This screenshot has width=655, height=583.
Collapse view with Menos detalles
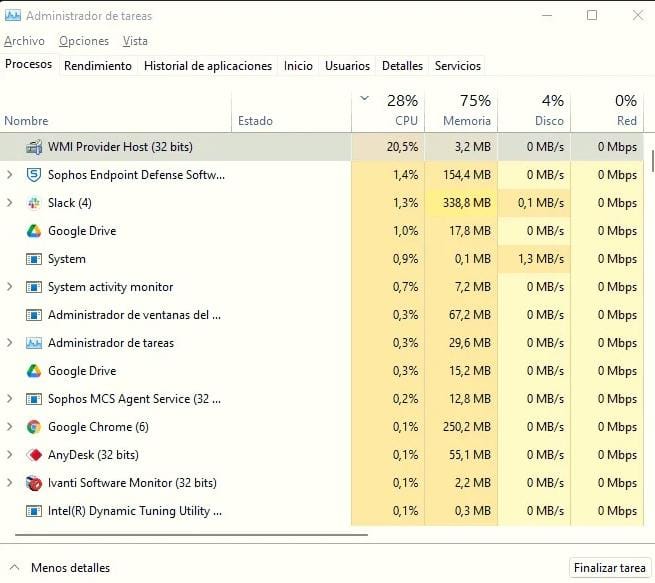point(60,568)
